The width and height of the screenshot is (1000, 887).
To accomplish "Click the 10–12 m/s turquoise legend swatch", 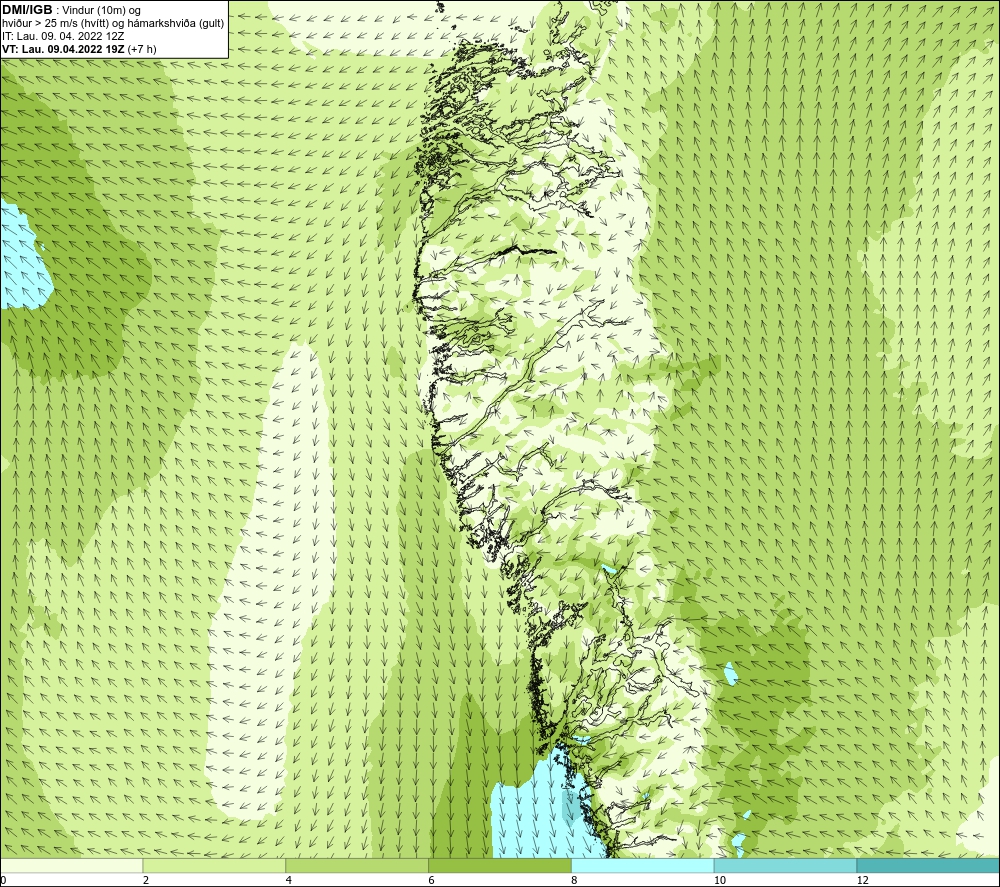I will [x=786, y=865].
